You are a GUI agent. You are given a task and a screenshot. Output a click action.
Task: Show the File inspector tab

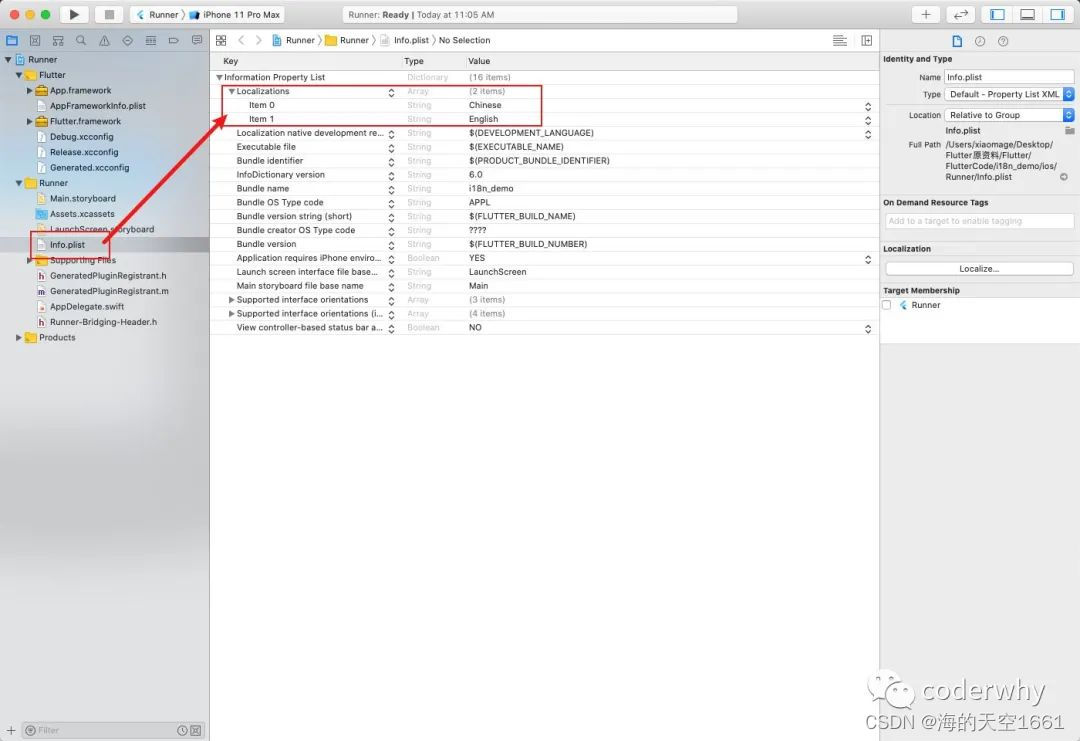coord(957,41)
